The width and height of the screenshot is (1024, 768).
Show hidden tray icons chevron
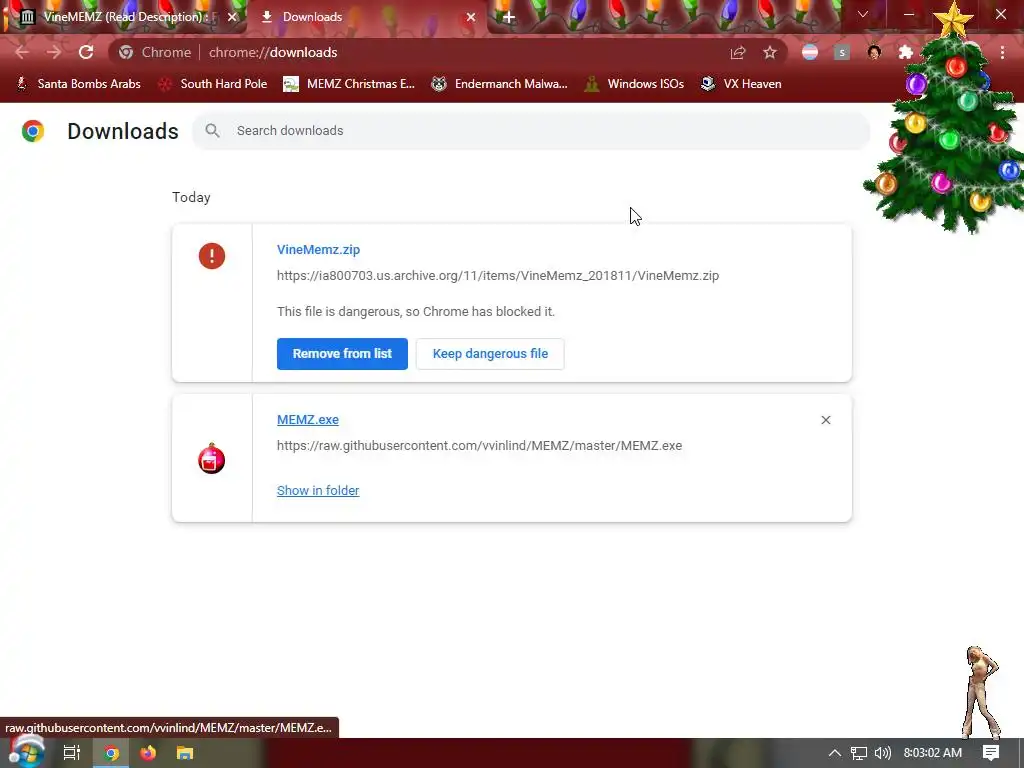[835, 753]
